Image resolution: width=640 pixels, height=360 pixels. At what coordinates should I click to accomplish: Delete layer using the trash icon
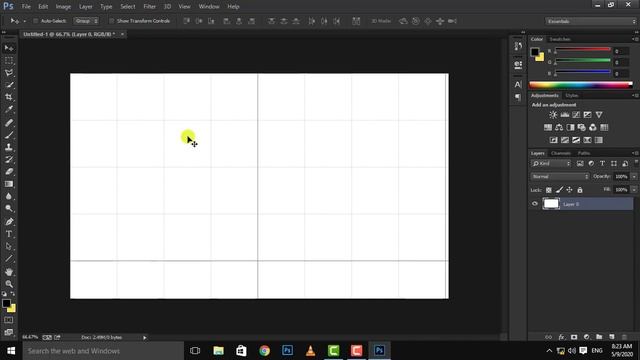(624, 337)
